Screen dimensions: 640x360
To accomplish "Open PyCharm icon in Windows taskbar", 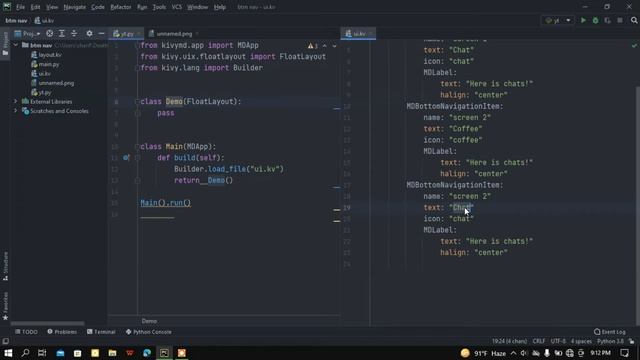I will coord(164,353).
